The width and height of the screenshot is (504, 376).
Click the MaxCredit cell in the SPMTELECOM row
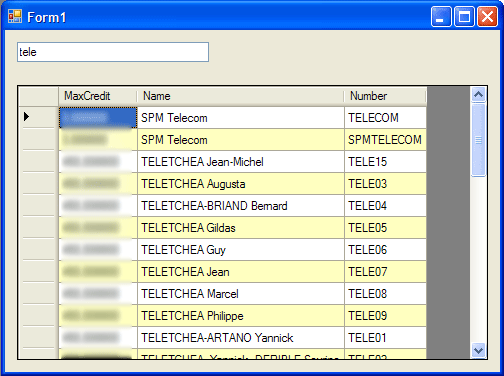(98, 139)
